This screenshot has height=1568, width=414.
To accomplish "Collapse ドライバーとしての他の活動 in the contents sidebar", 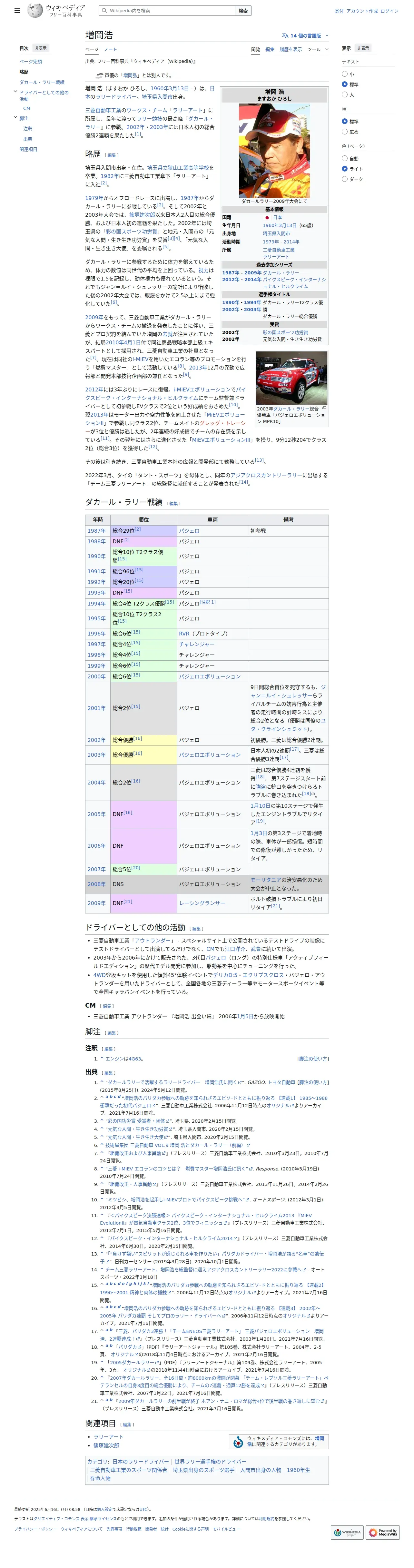I will pos(15,92).
